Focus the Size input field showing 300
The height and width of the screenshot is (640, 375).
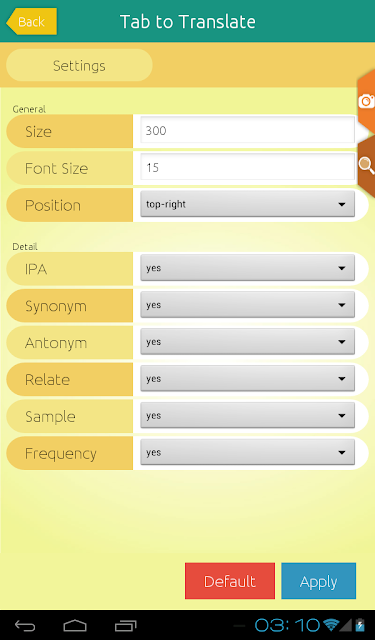coord(247,131)
